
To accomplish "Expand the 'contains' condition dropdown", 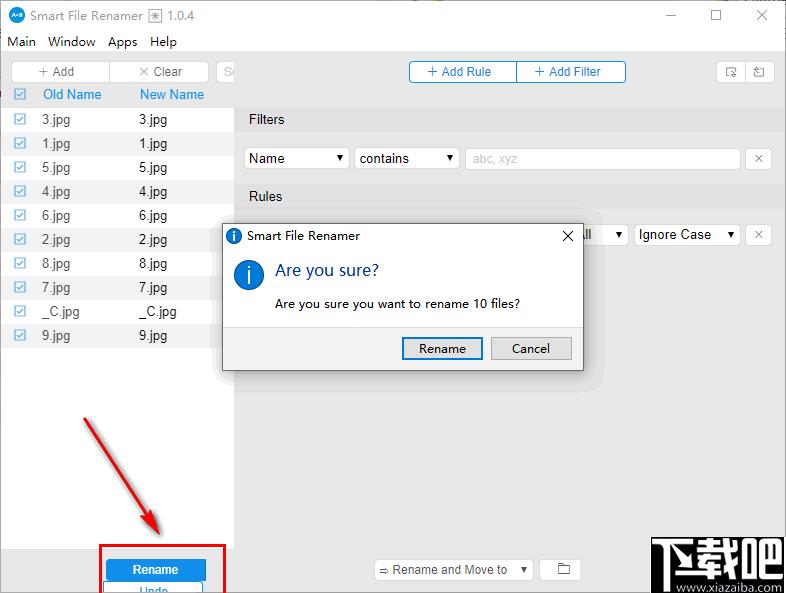I will tap(406, 158).
